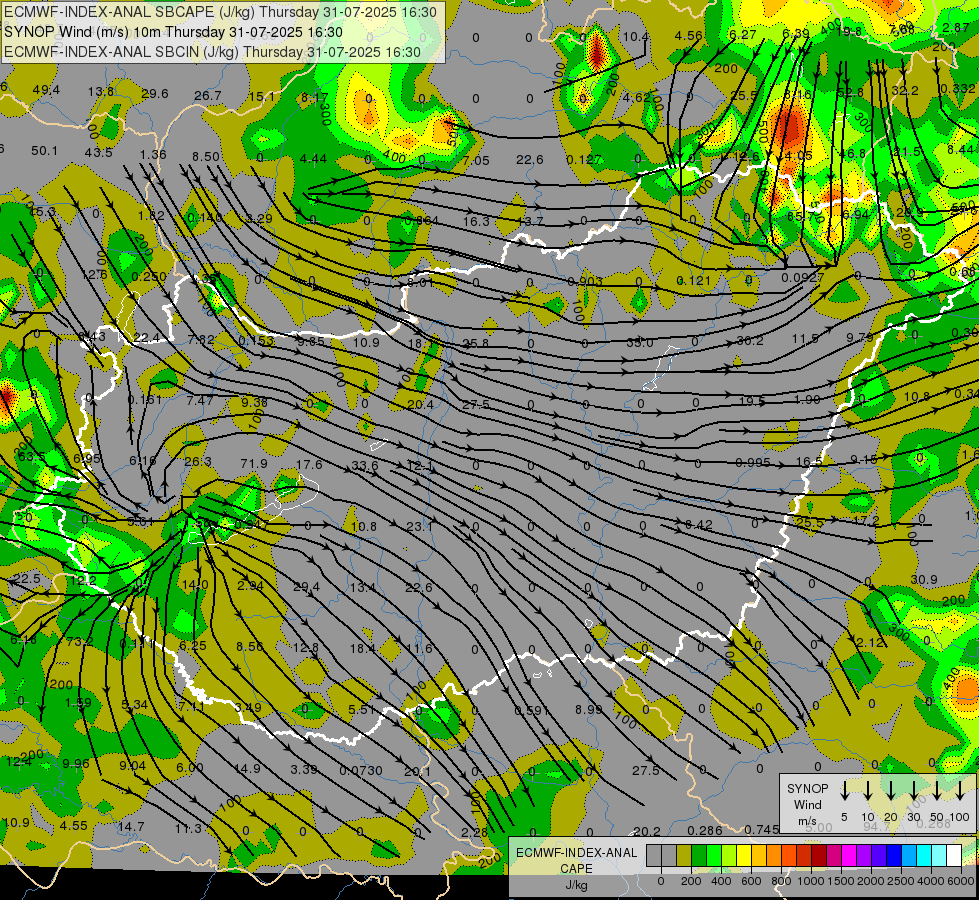Click the map value 26.3
979x900 pixels.
click(x=198, y=462)
